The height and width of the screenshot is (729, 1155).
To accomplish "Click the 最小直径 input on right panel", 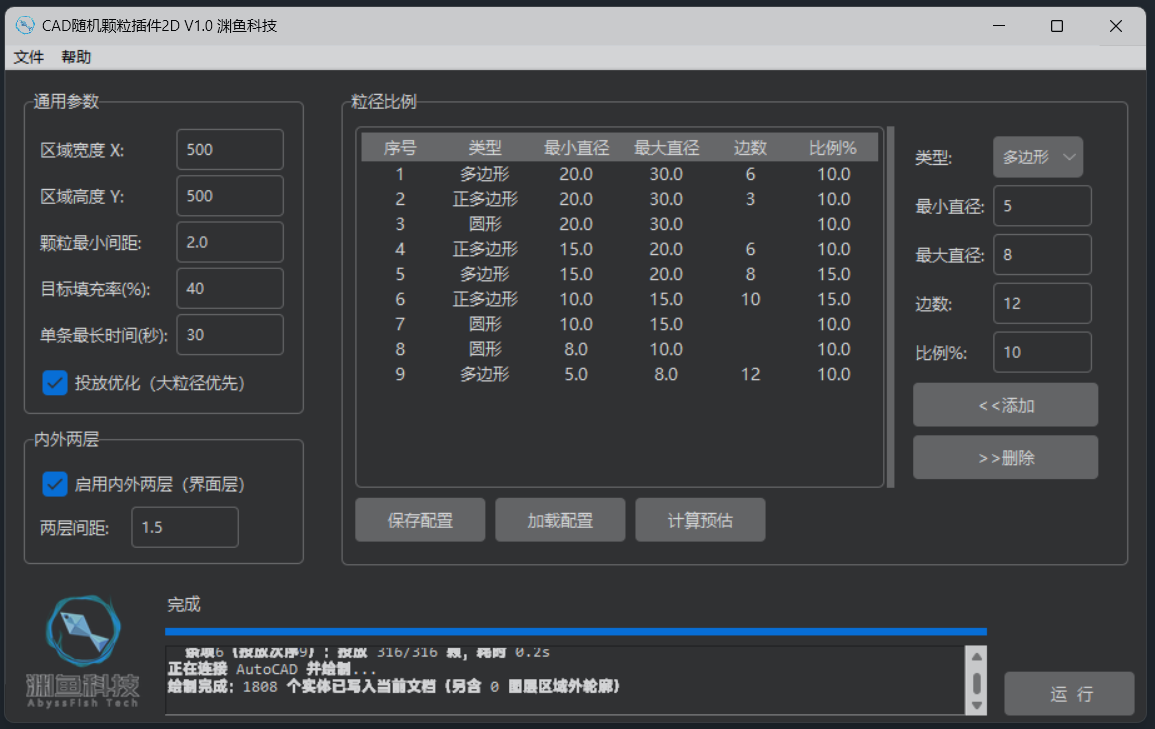I will click(x=1042, y=206).
